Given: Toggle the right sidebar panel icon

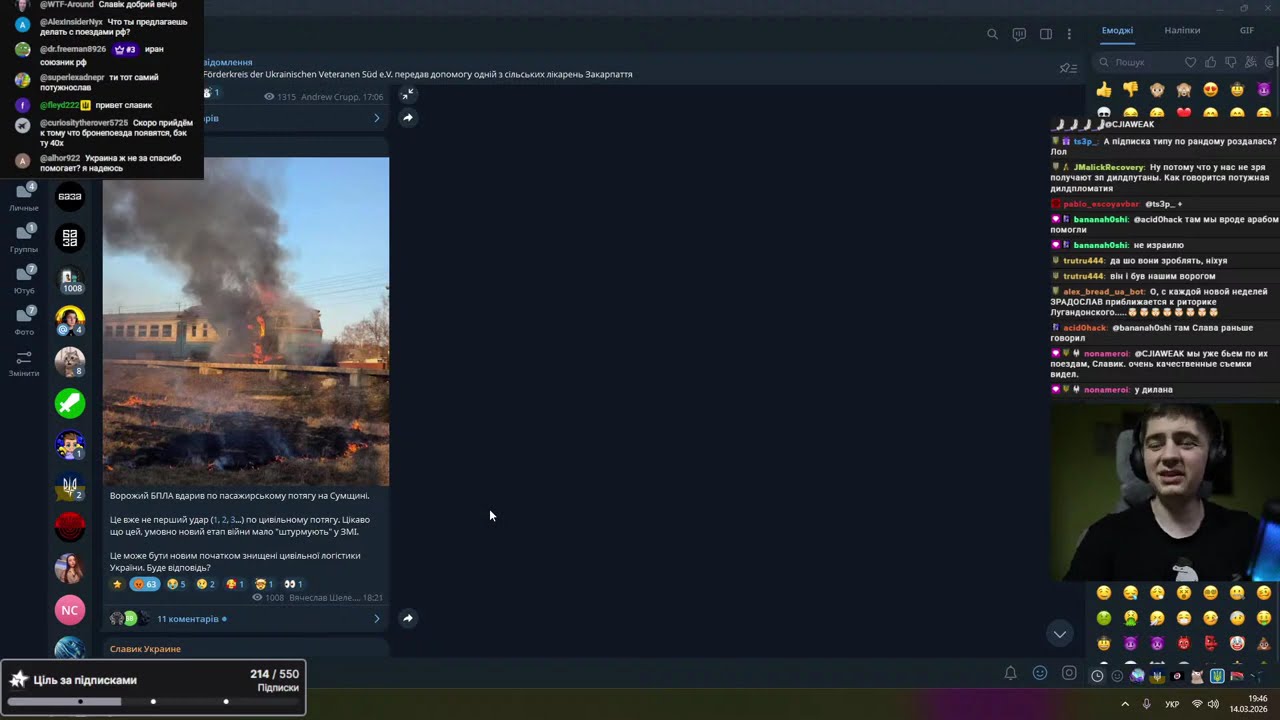Looking at the screenshot, I should pyautogui.click(x=1046, y=34).
